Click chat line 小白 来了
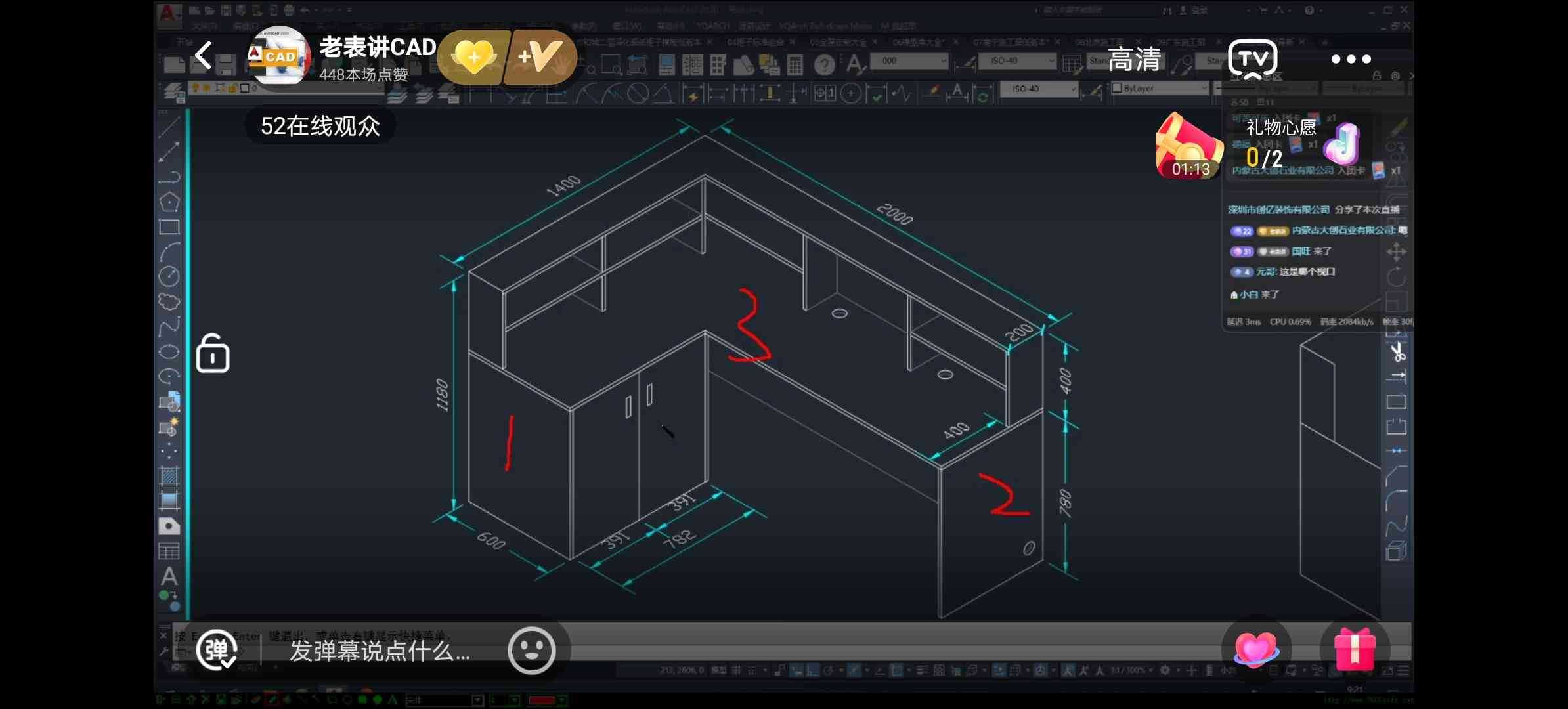Screen dimensions: 1568x709 (1255, 295)
